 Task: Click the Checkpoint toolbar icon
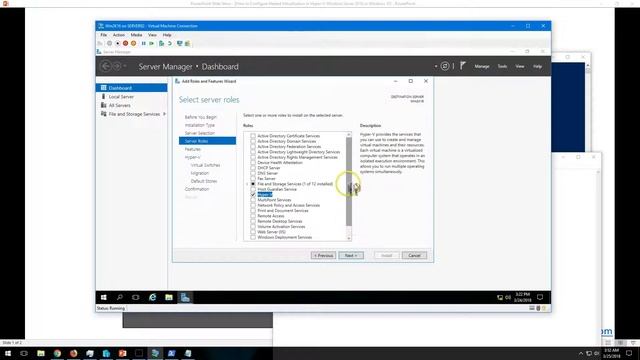coord(162,43)
